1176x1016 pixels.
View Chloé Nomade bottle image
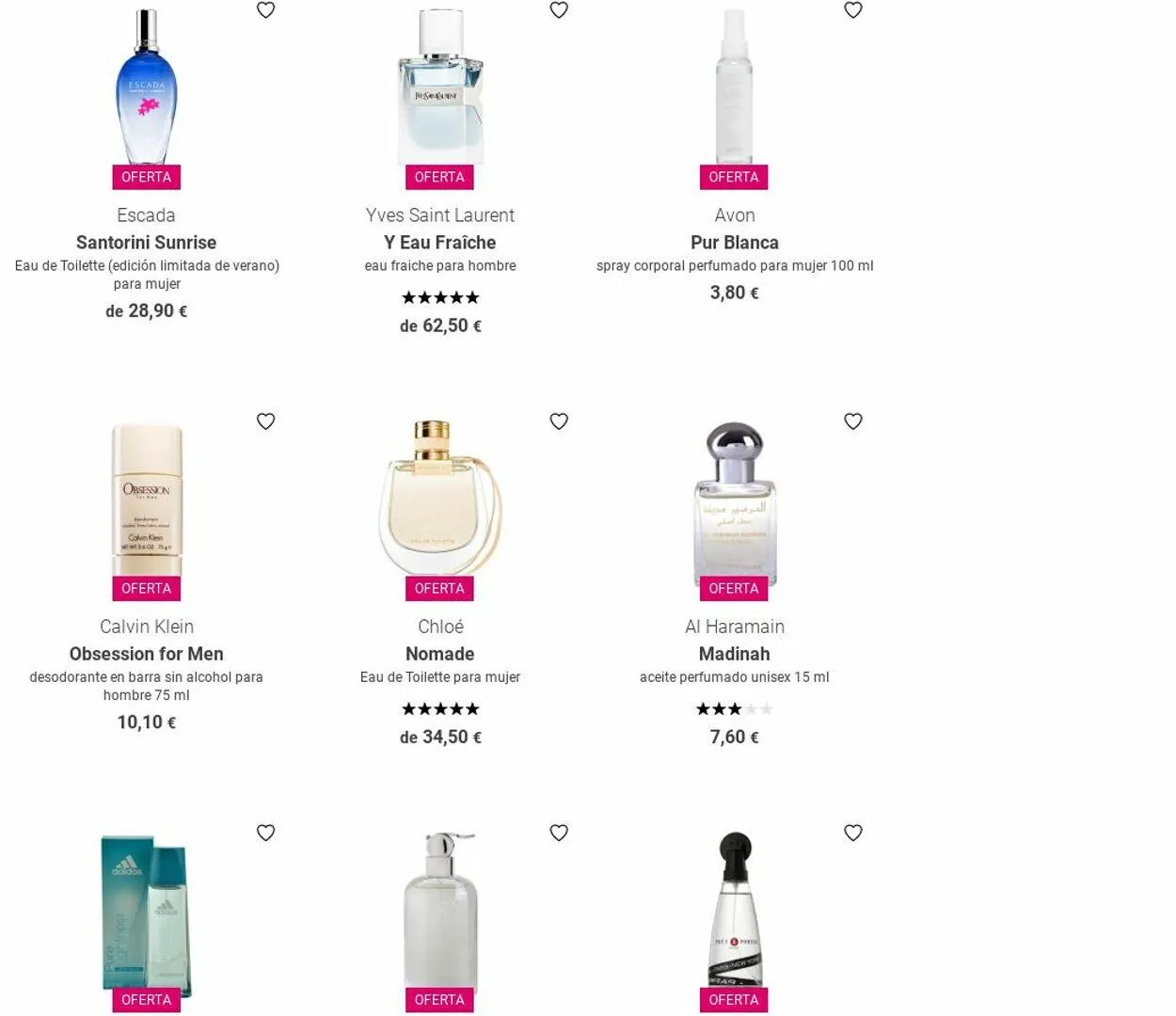coord(439,499)
